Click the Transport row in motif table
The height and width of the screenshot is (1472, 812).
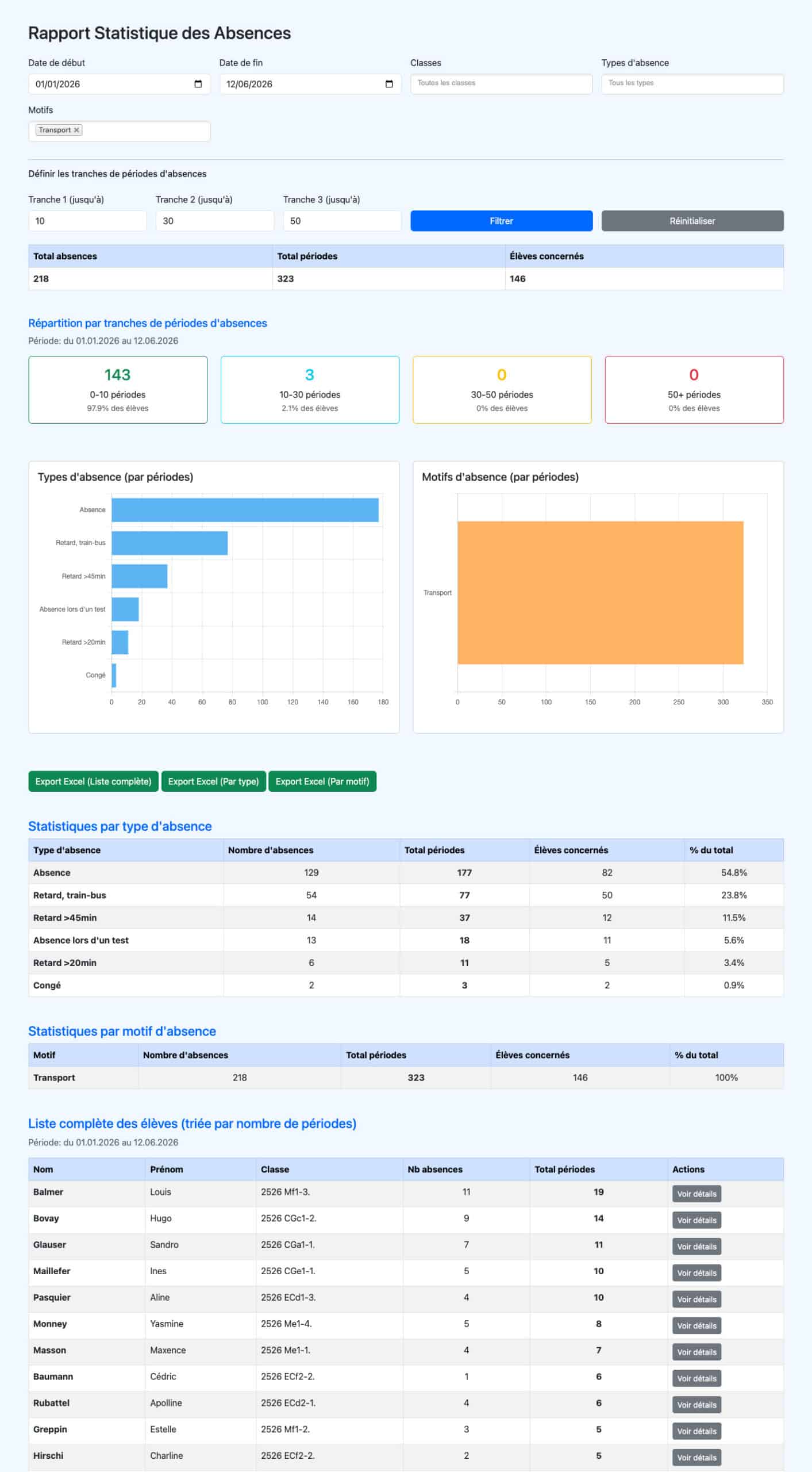pos(406,1078)
